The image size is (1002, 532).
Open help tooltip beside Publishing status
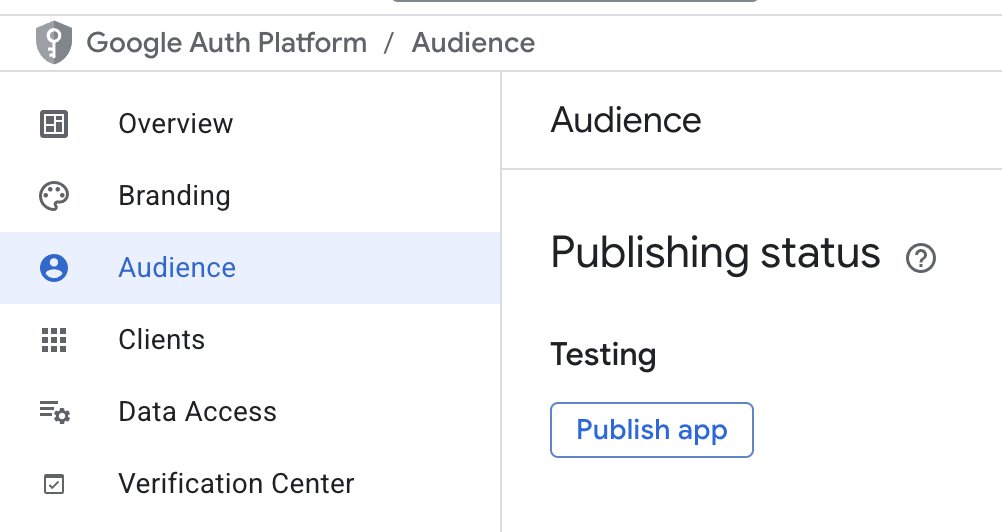tap(920, 259)
